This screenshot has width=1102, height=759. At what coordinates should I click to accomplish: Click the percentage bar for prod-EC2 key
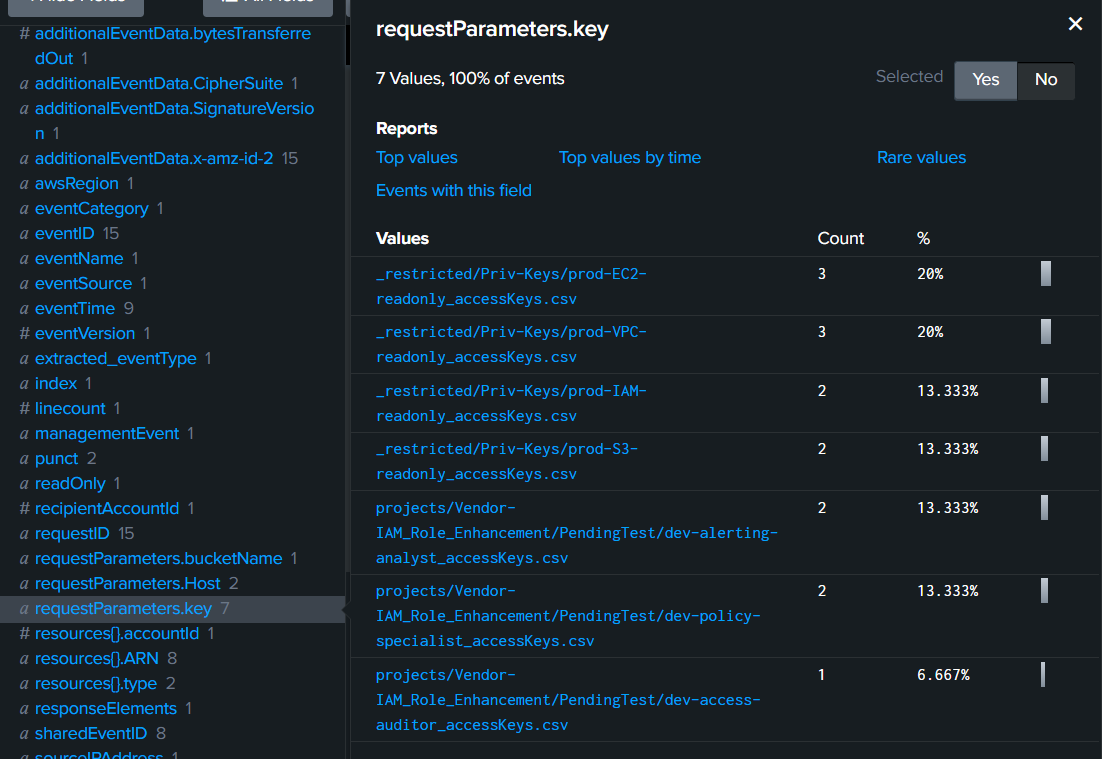1046,274
